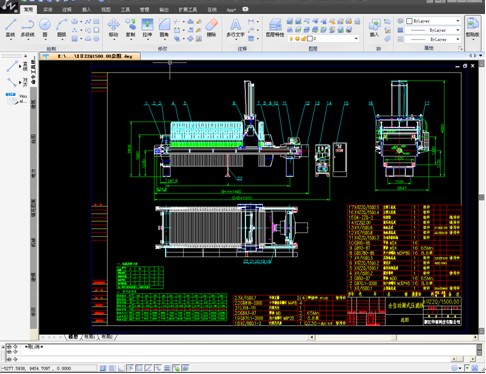486x374 pixels.
Task: Switch to the 插入 (Insert) ribbon tab
Action: (x=86, y=10)
